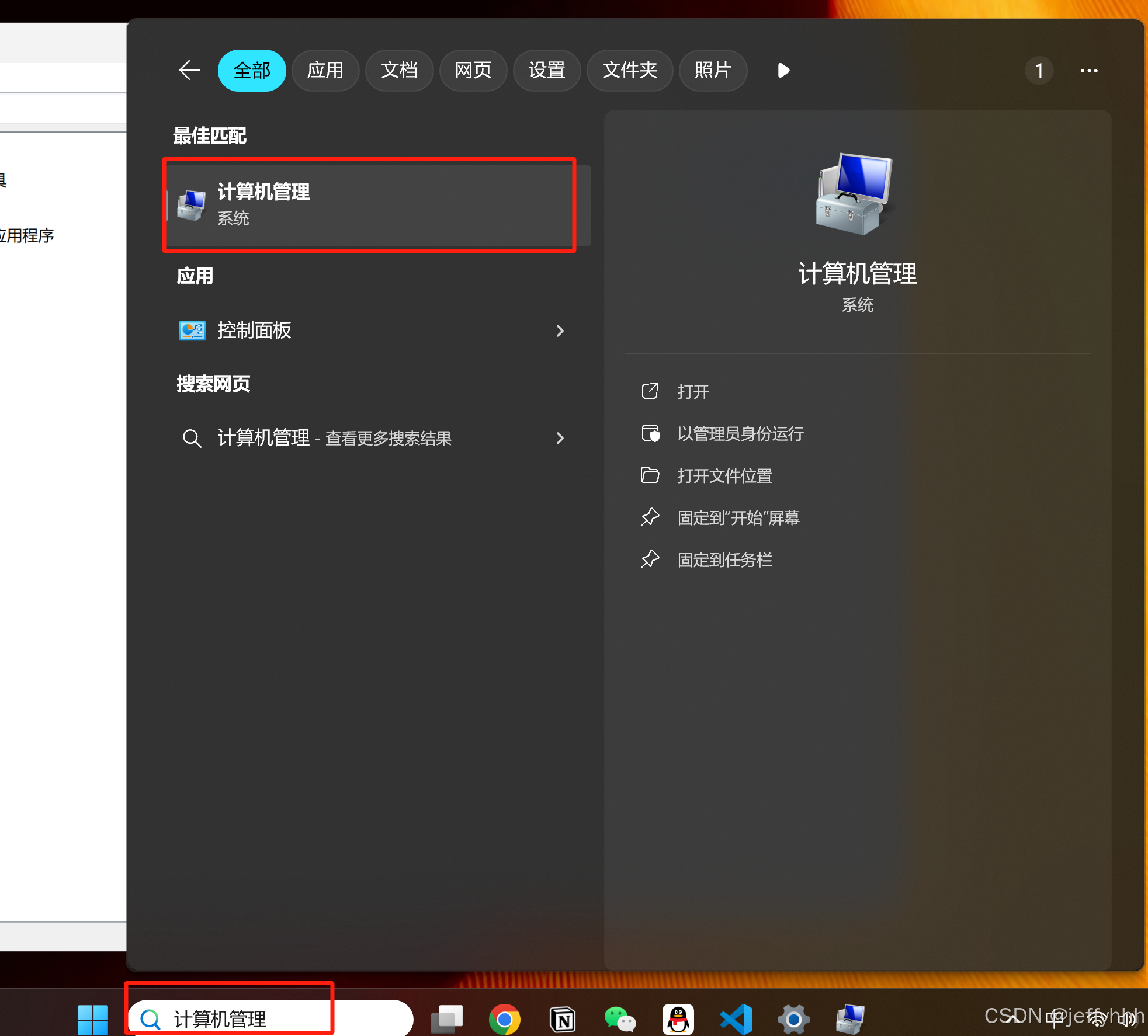Screen dimensions: 1148x1036
Task: Open the three-dot more options menu
Action: pos(1088,71)
